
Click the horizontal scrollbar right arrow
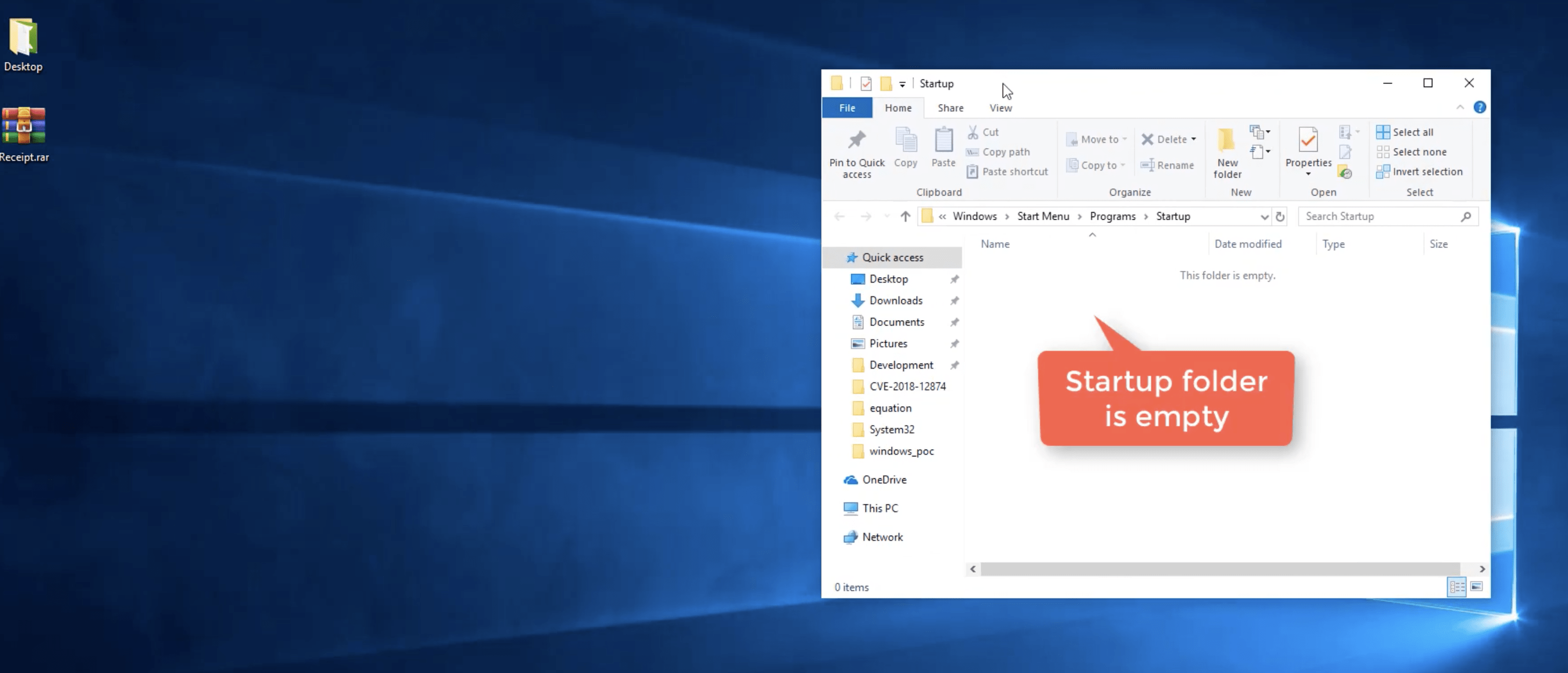click(1481, 568)
